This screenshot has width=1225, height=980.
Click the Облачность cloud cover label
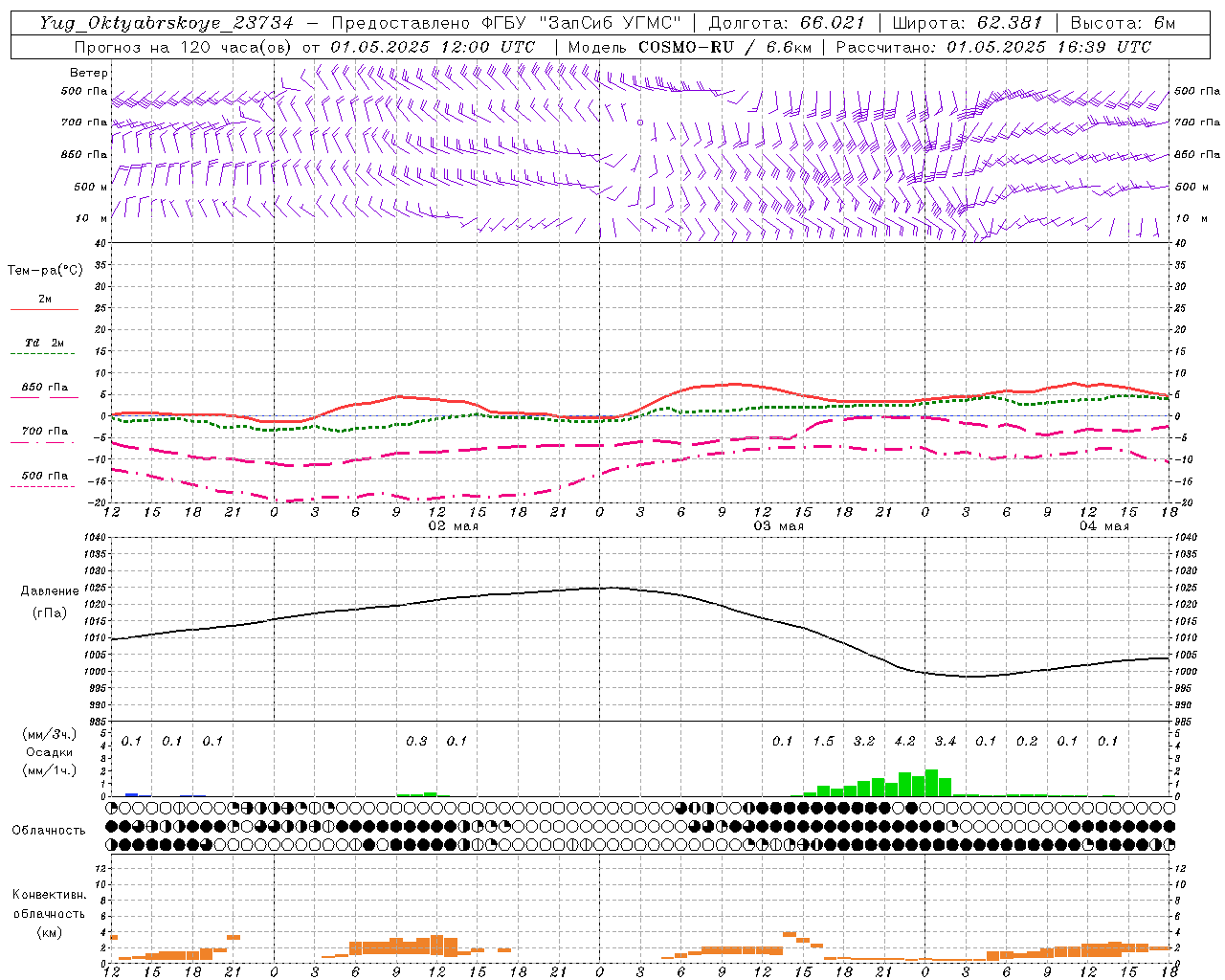pyautogui.click(x=49, y=831)
